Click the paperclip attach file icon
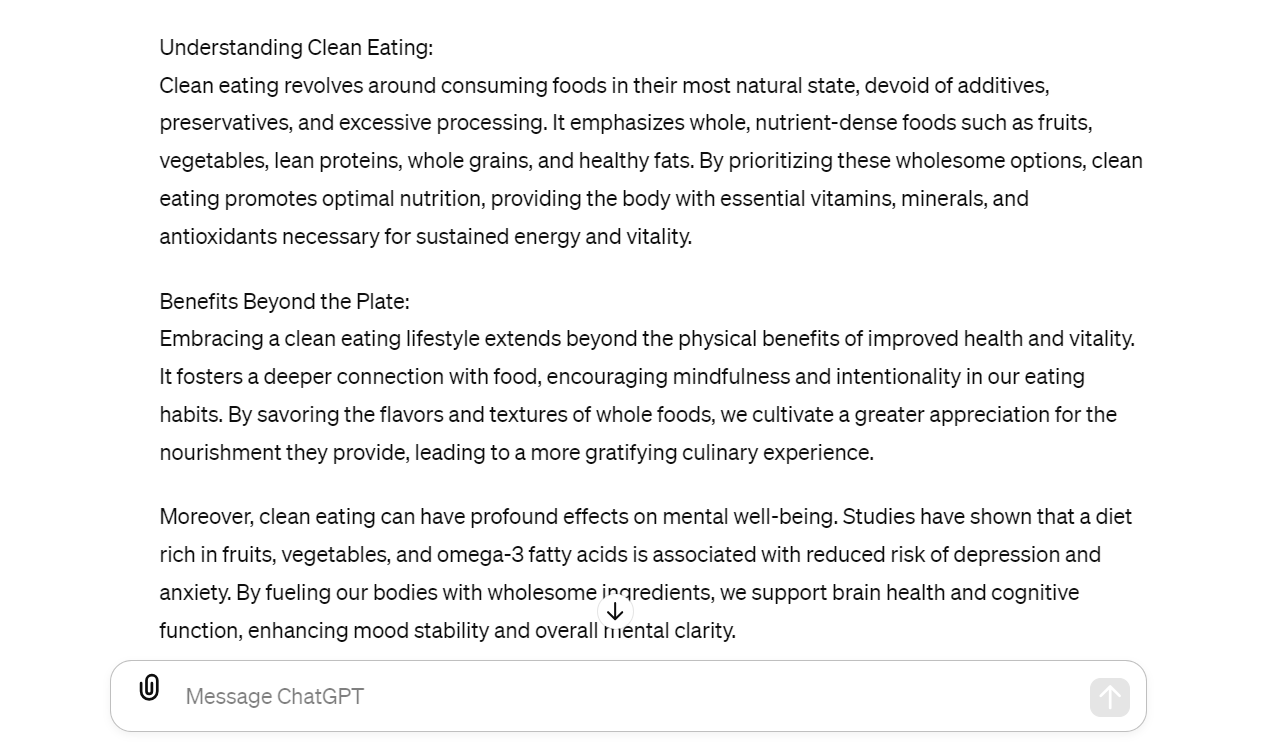1285x745 pixels. pyautogui.click(x=149, y=688)
